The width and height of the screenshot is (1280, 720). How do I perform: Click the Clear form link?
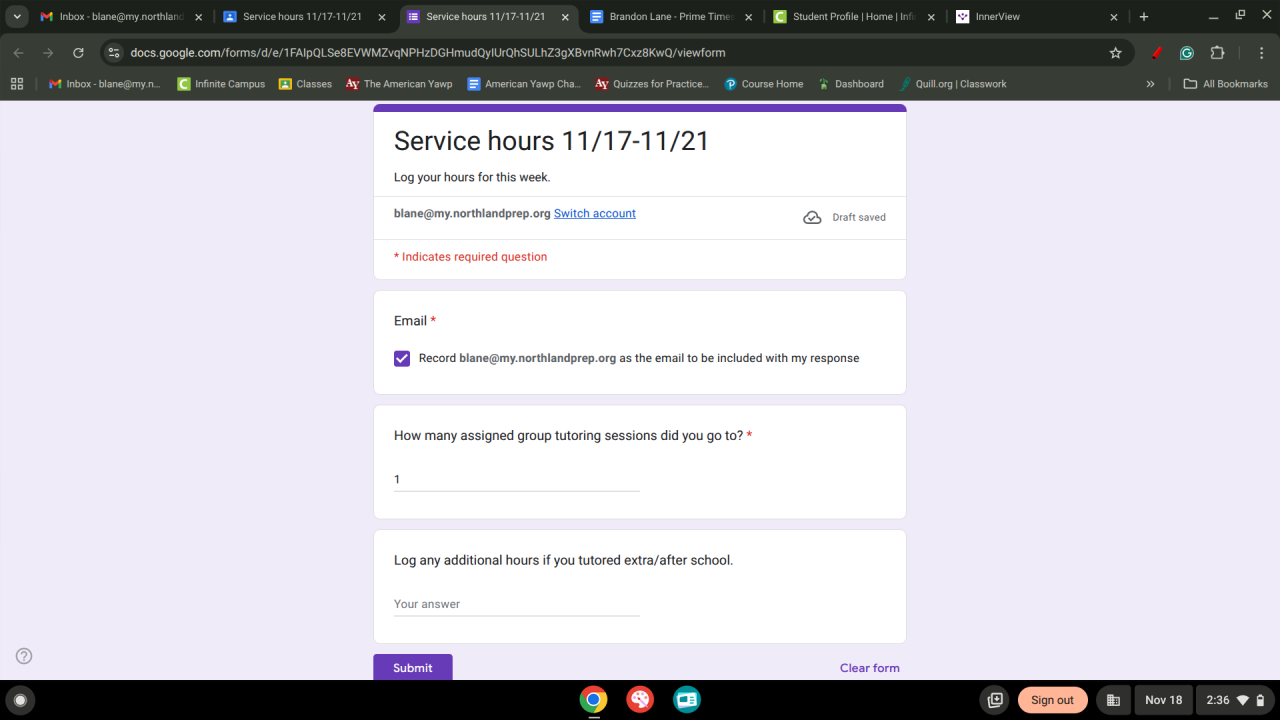870,668
